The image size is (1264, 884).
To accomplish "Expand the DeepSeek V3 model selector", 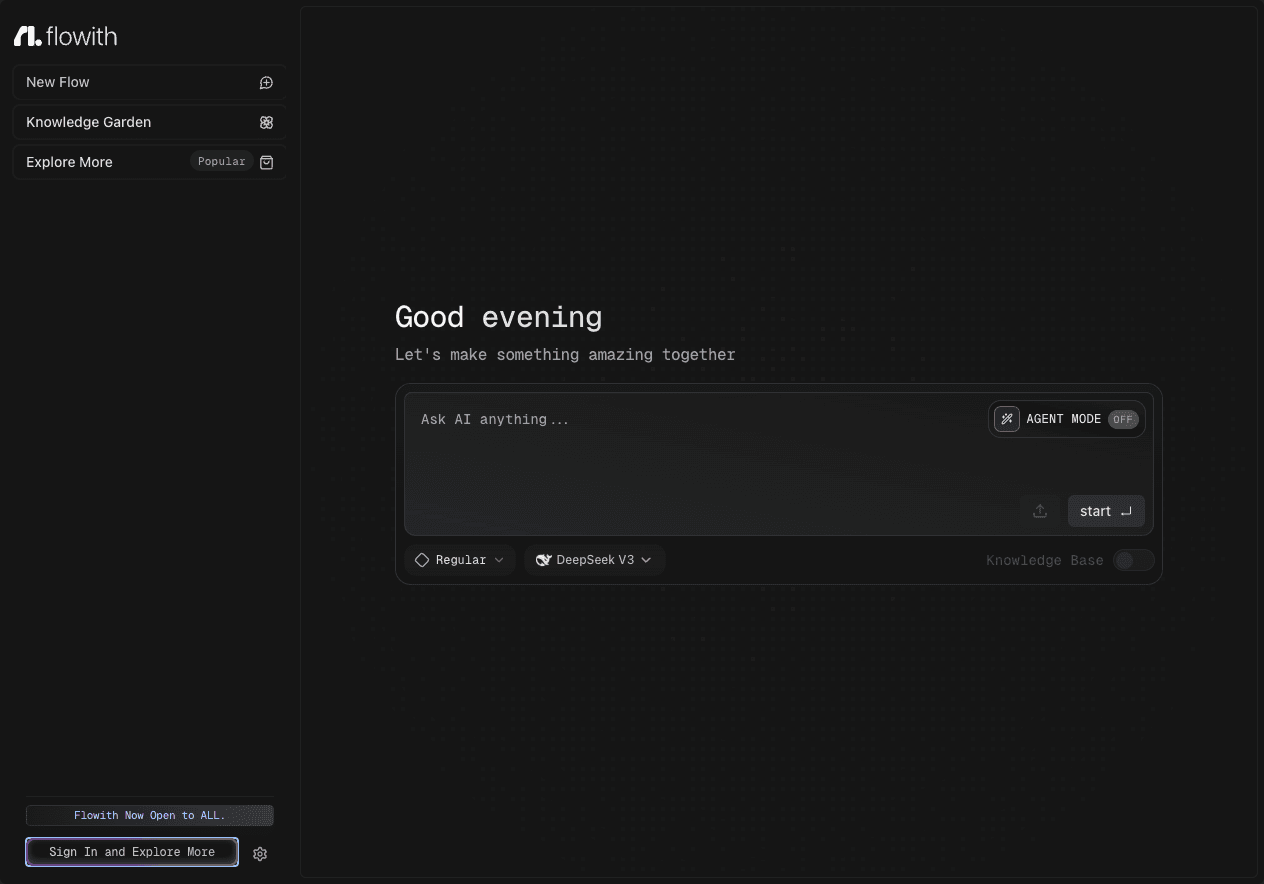I will 594,560.
